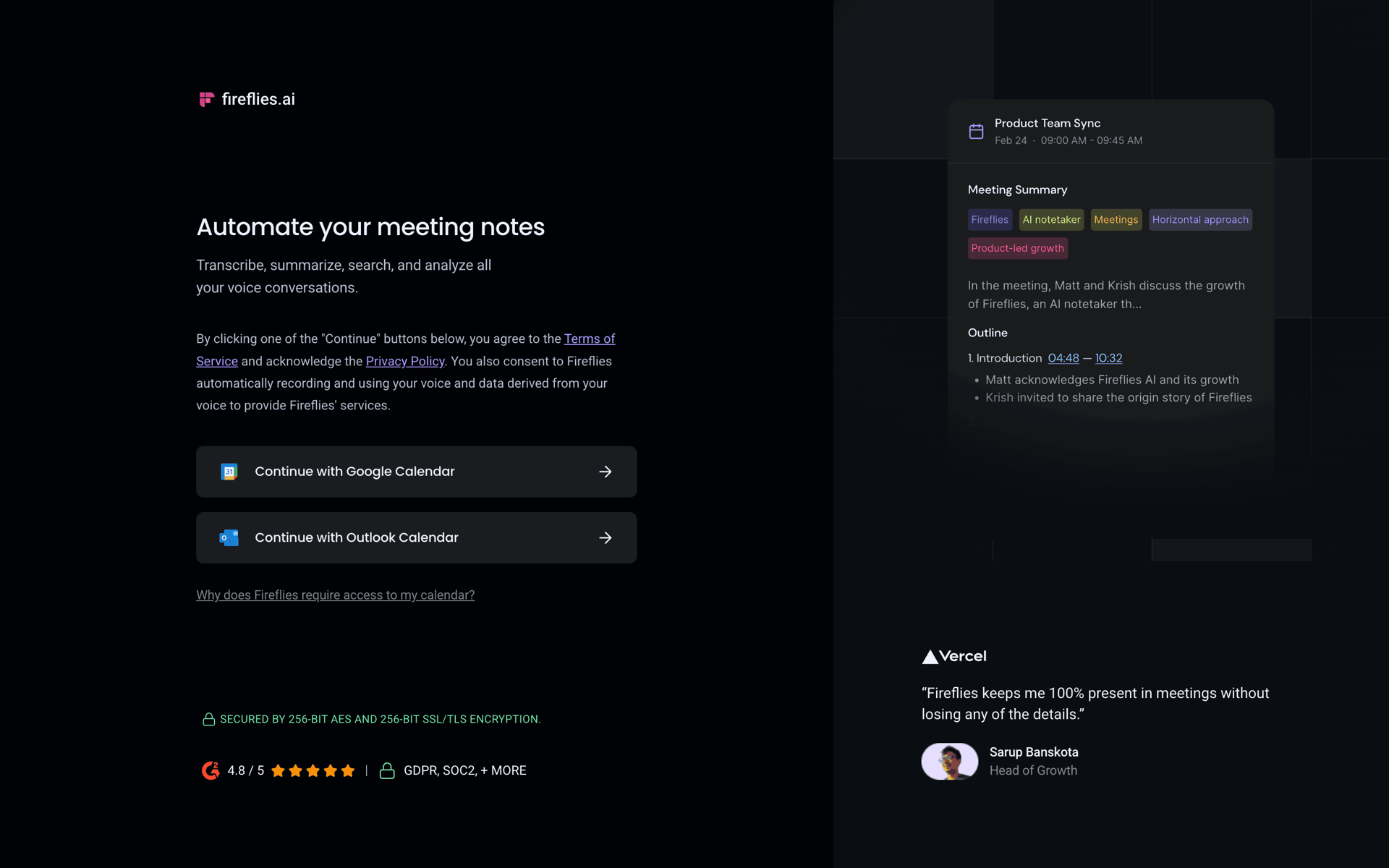This screenshot has height=868, width=1389.
Task: Click the arrow on Google Calendar button
Action: pyautogui.click(x=606, y=472)
